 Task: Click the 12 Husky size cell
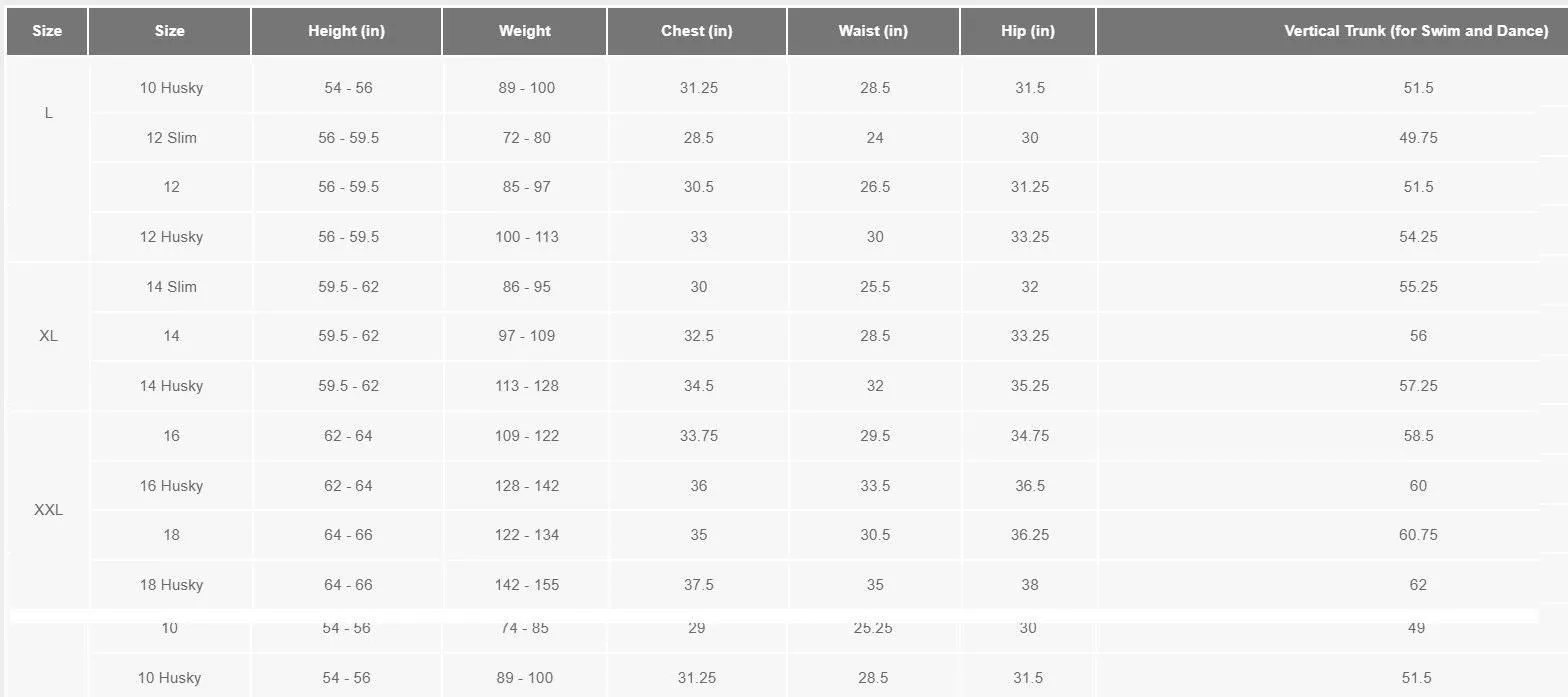(x=171, y=237)
